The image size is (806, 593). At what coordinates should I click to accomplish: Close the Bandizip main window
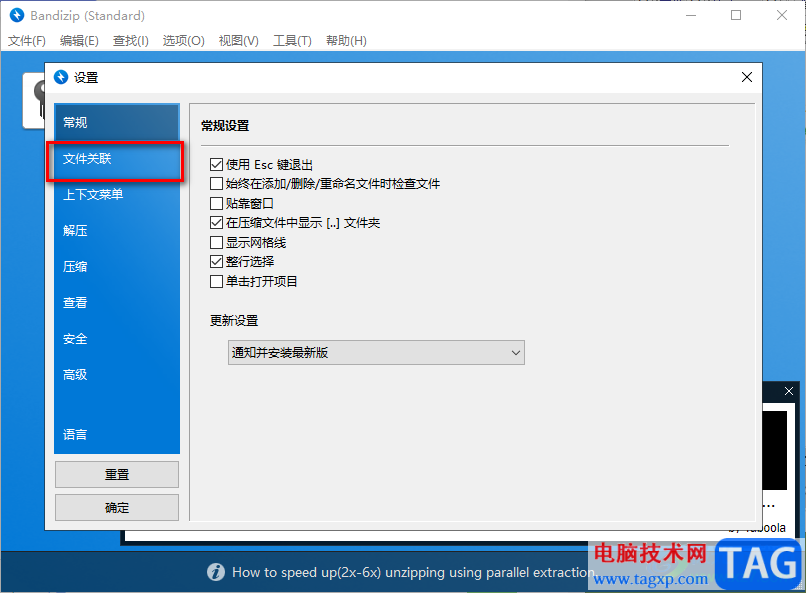(x=782, y=15)
